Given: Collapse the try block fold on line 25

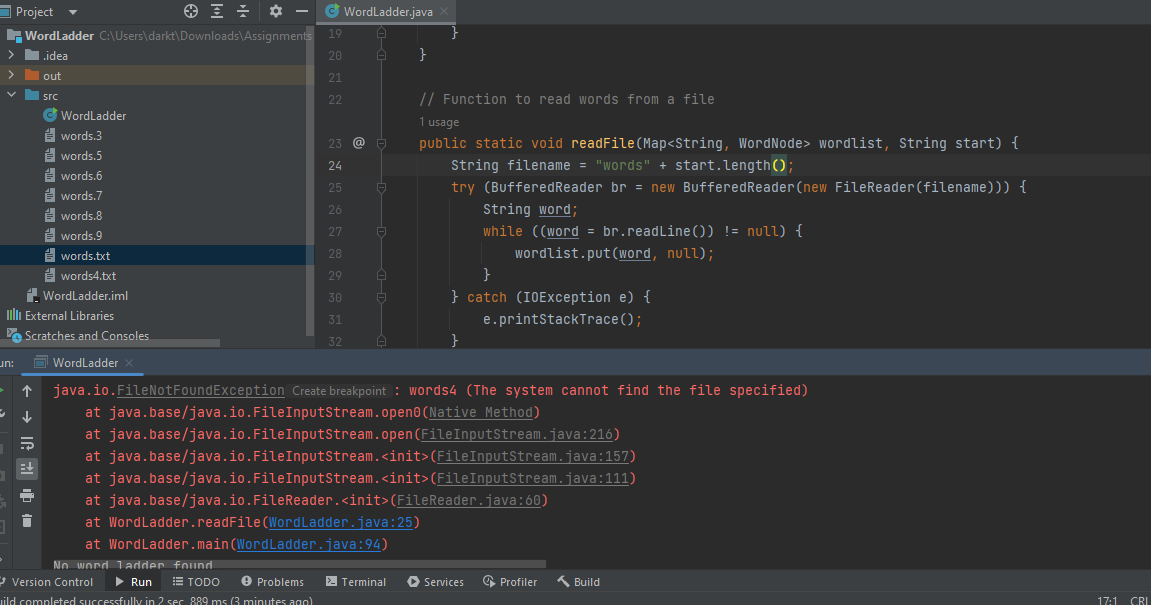Looking at the screenshot, I should (380, 186).
